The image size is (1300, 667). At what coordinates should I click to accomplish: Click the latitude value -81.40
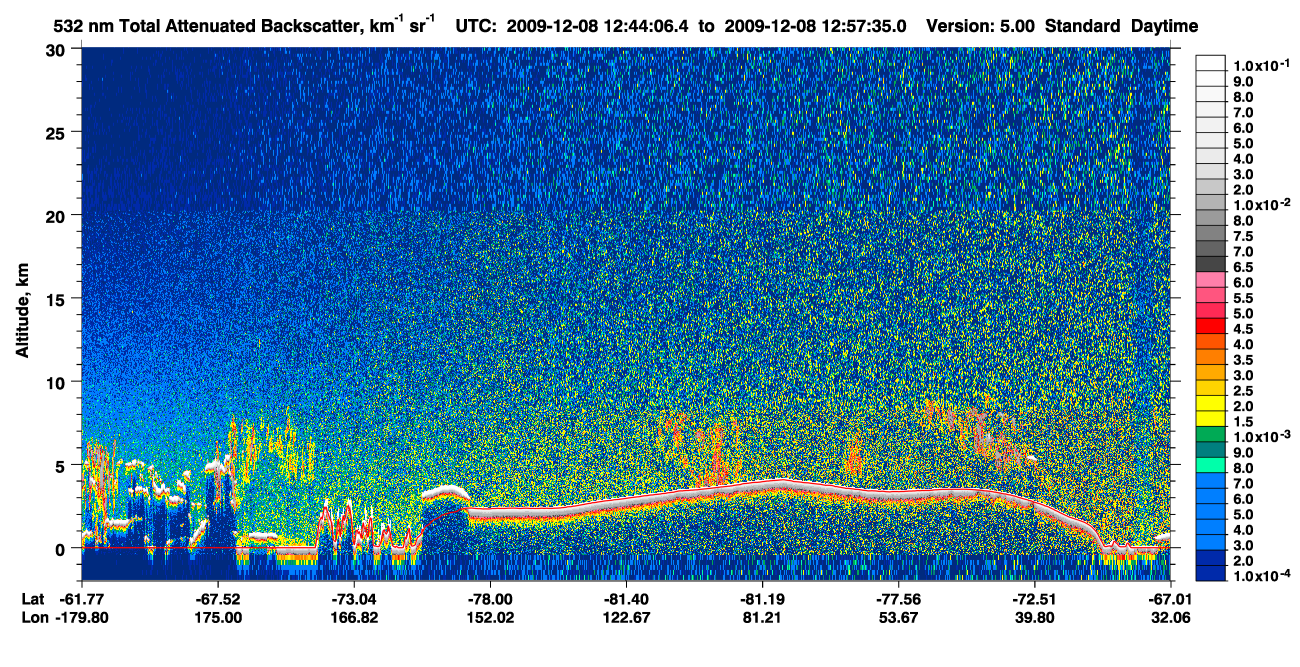point(626,599)
